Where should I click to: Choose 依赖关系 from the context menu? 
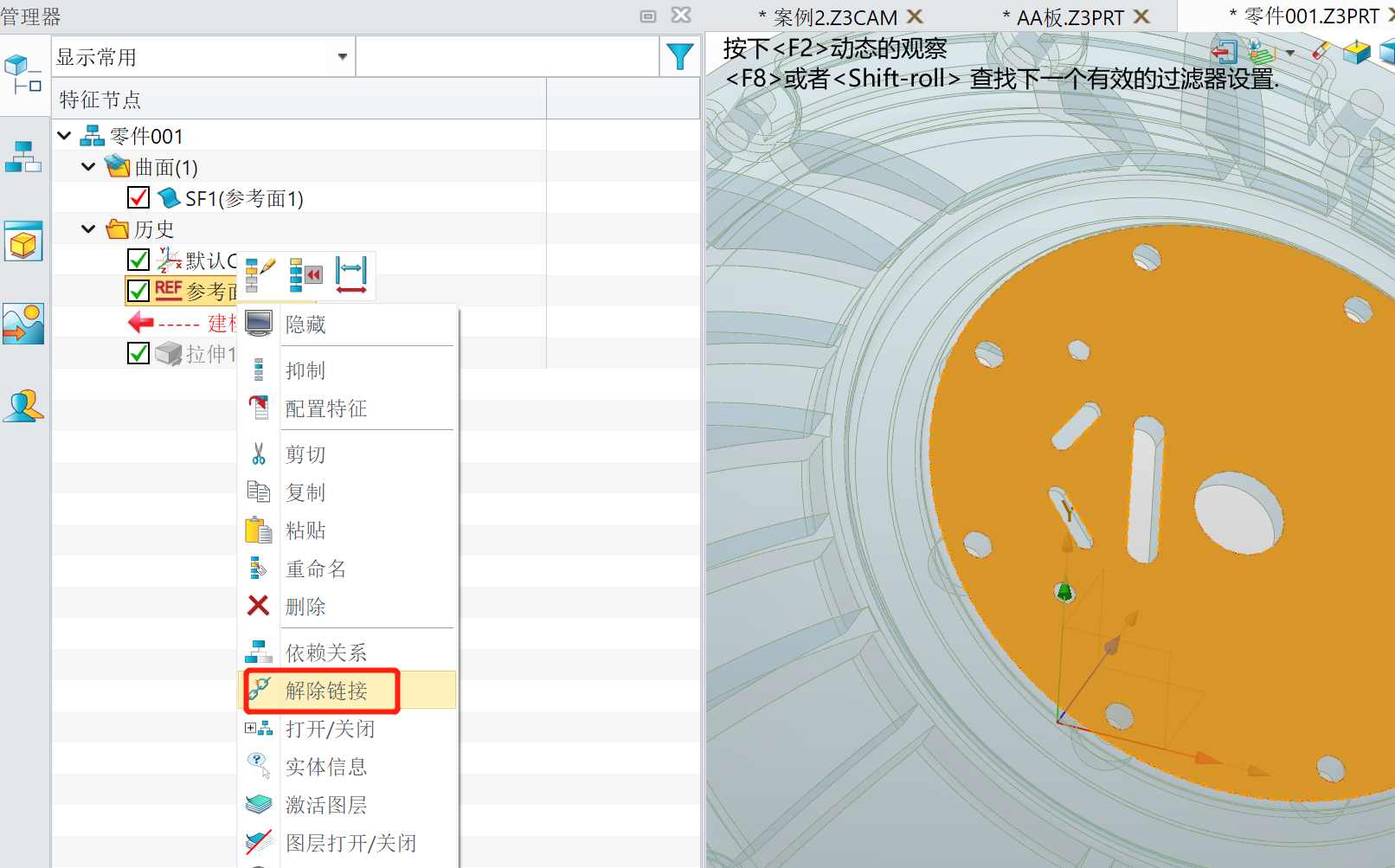coord(347,653)
